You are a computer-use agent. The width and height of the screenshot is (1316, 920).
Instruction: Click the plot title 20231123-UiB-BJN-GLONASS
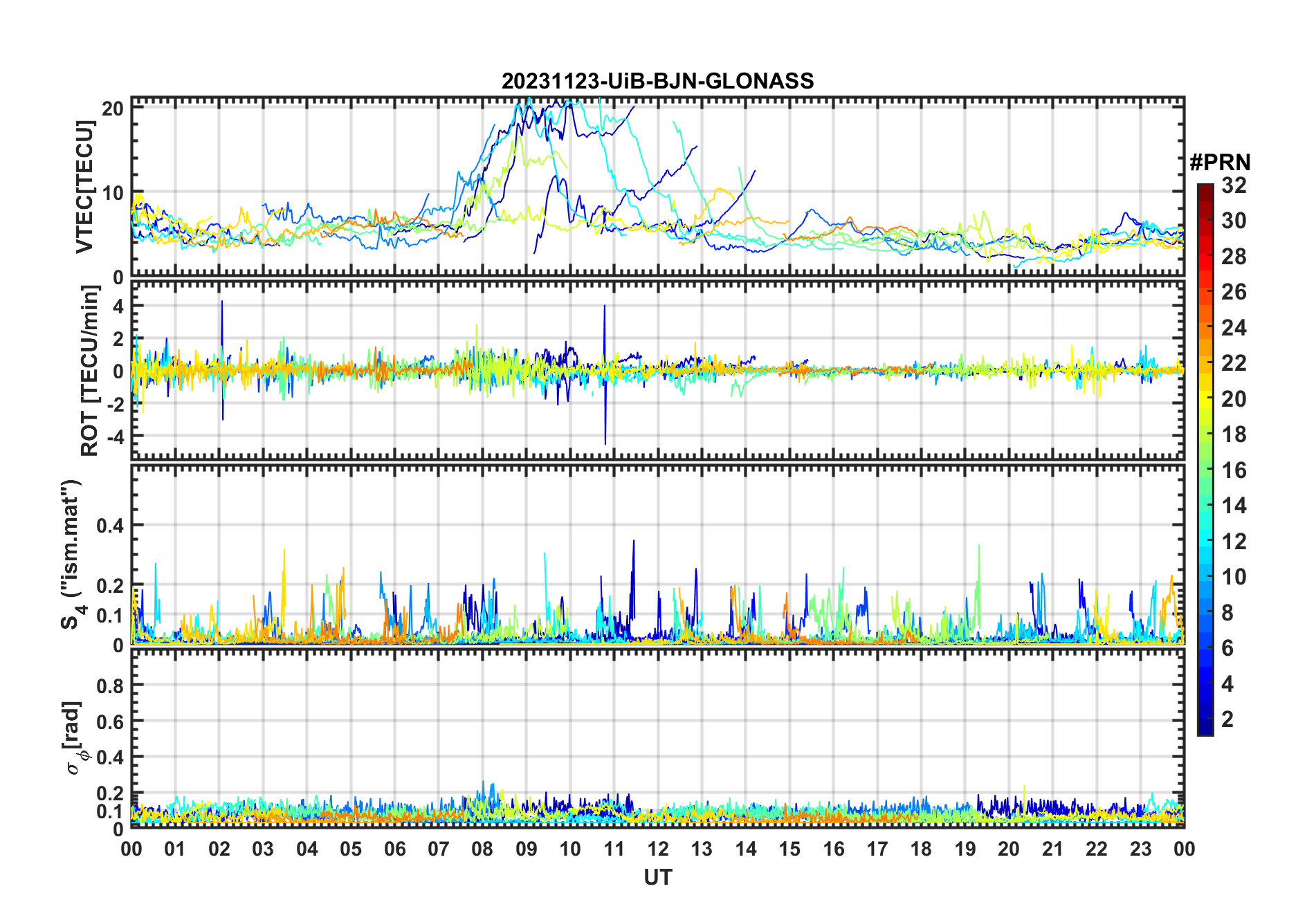657,81
